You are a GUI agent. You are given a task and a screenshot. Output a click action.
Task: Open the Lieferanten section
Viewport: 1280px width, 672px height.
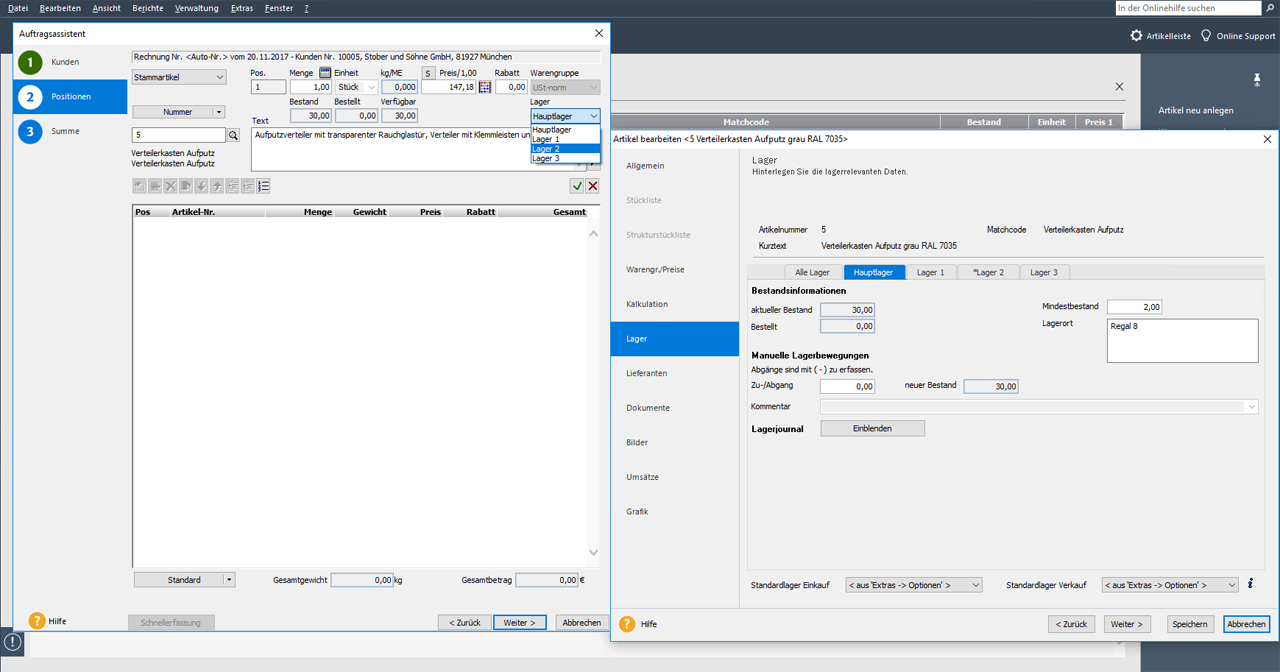pos(675,373)
